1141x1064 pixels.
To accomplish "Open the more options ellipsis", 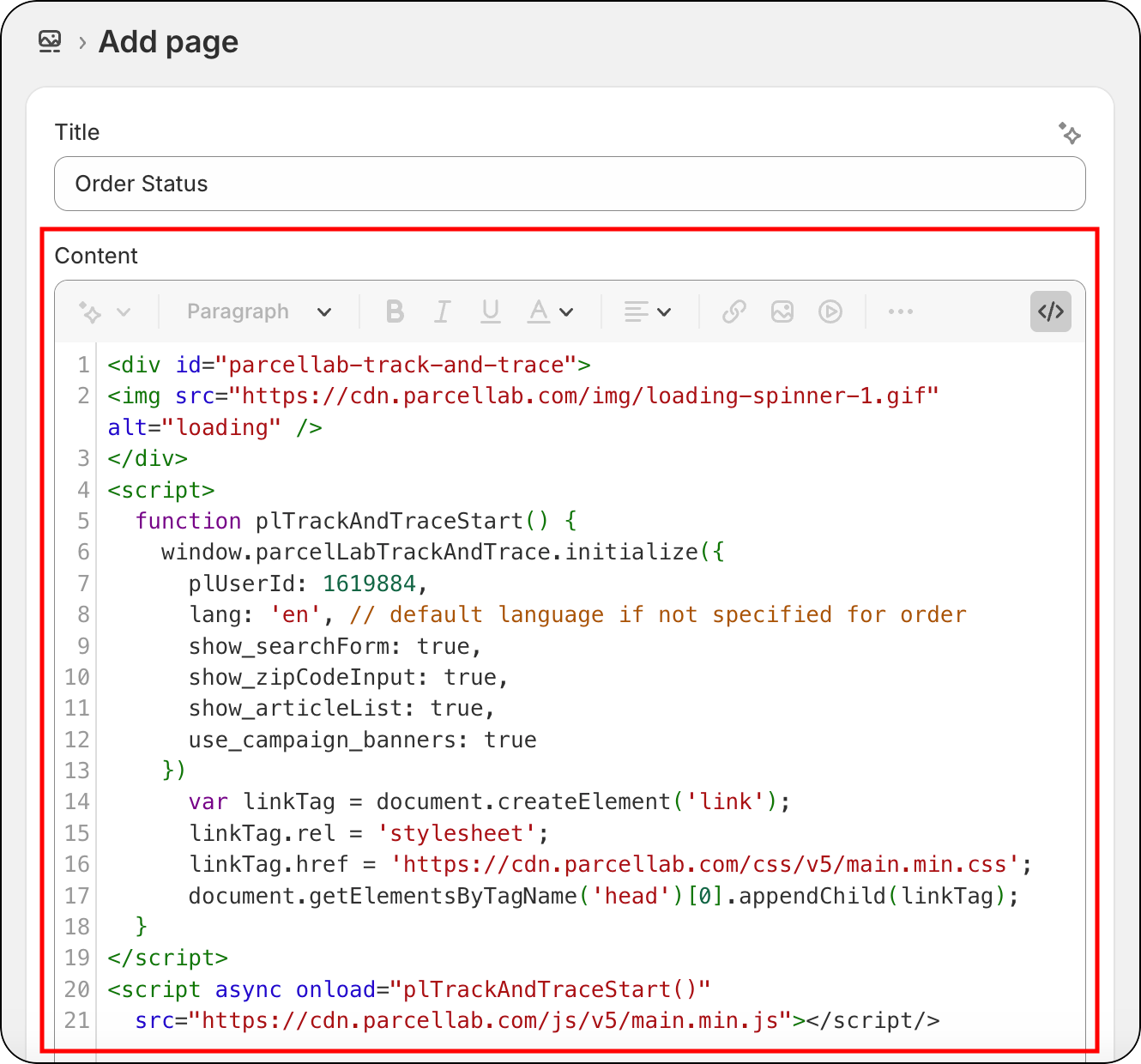I will click(900, 311).
